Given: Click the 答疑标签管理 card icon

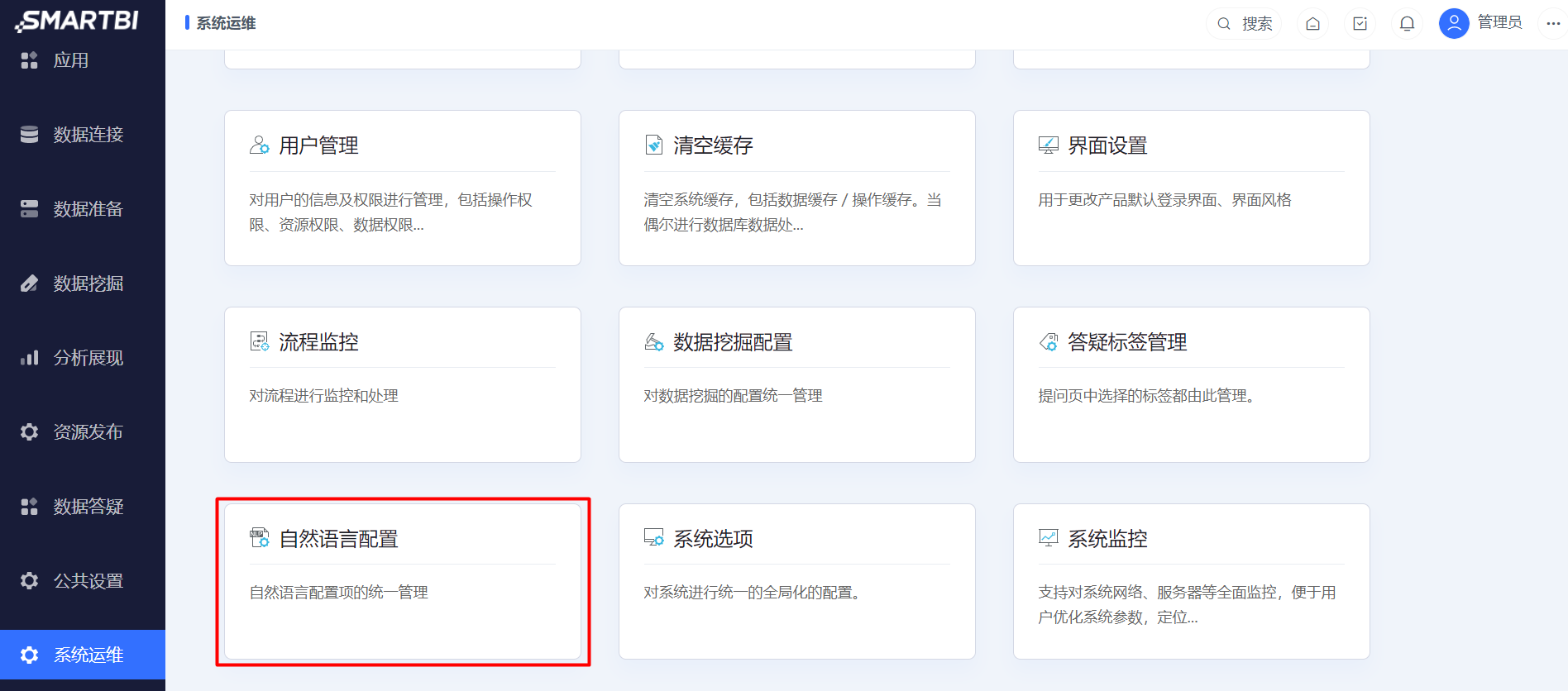Looking at the screenshot, I should 1049,341.
